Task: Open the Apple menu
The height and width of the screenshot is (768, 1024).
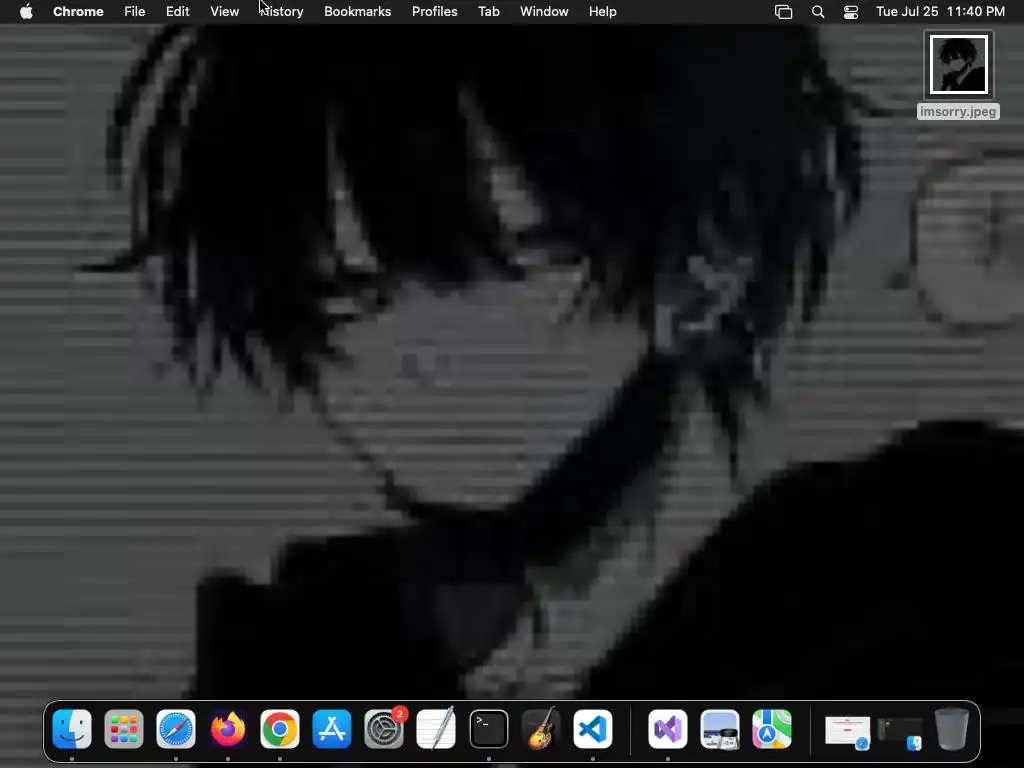Action: click(x=26, y=12)
